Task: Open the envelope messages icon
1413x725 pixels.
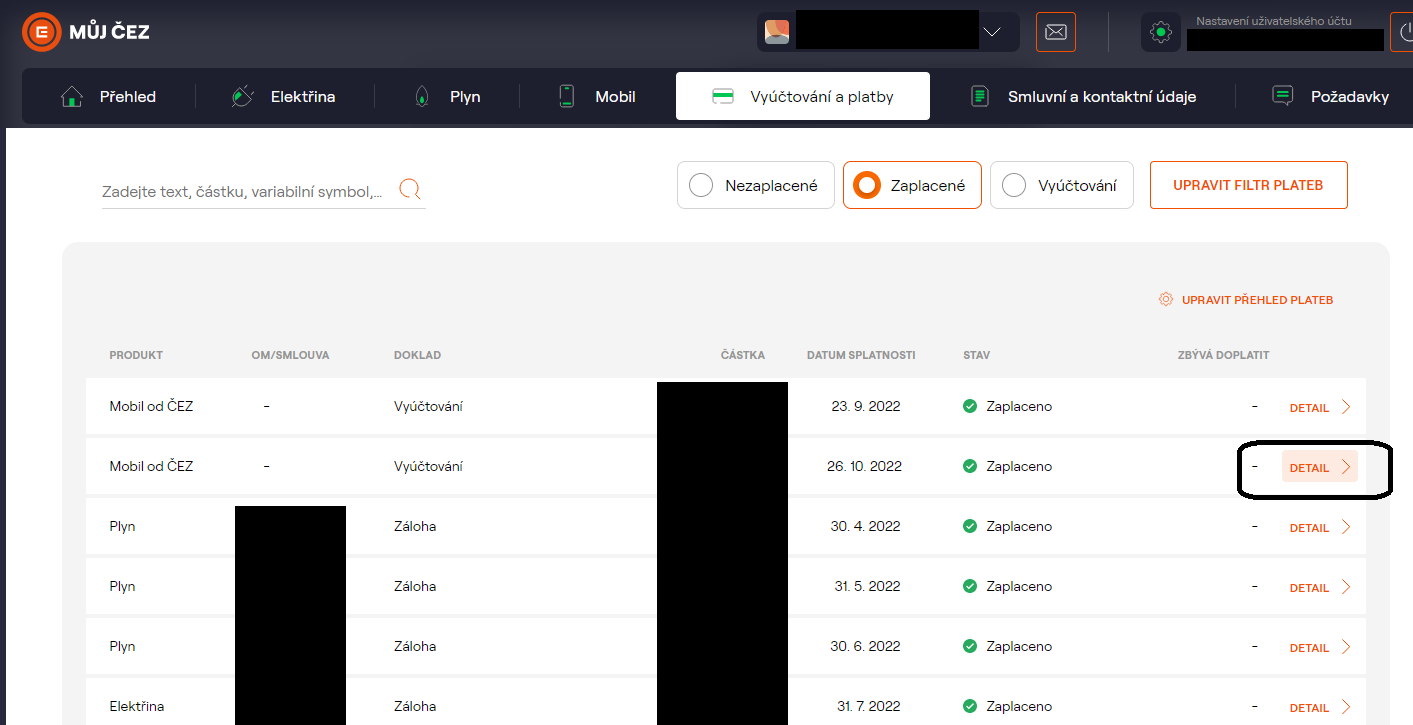Action: coord(1056,32)
